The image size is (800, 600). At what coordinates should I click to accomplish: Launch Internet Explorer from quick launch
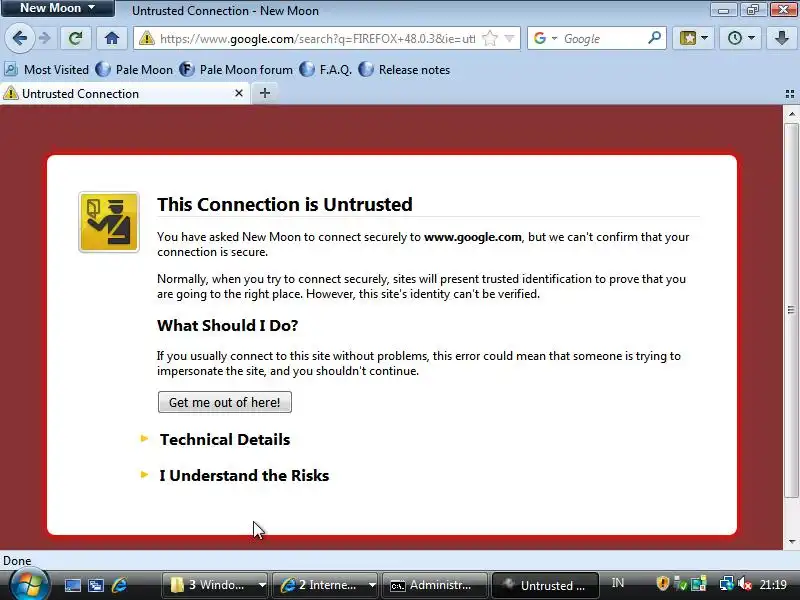(x=120, y=585)
